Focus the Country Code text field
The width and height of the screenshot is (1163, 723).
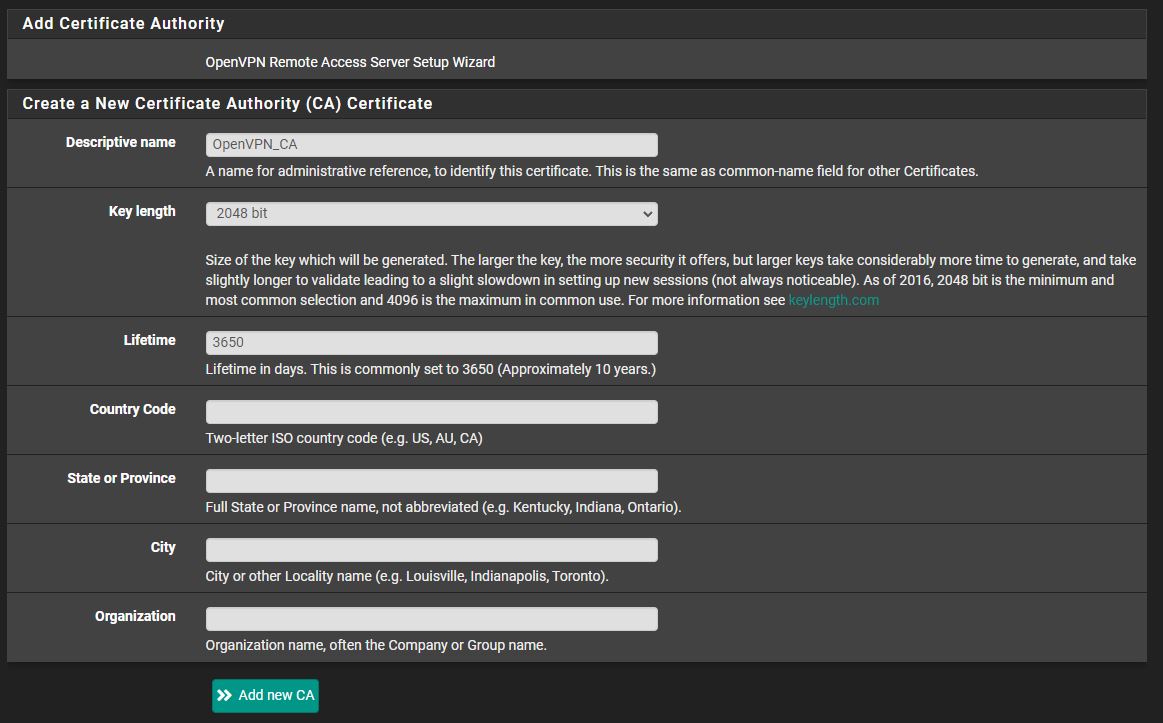431,412
